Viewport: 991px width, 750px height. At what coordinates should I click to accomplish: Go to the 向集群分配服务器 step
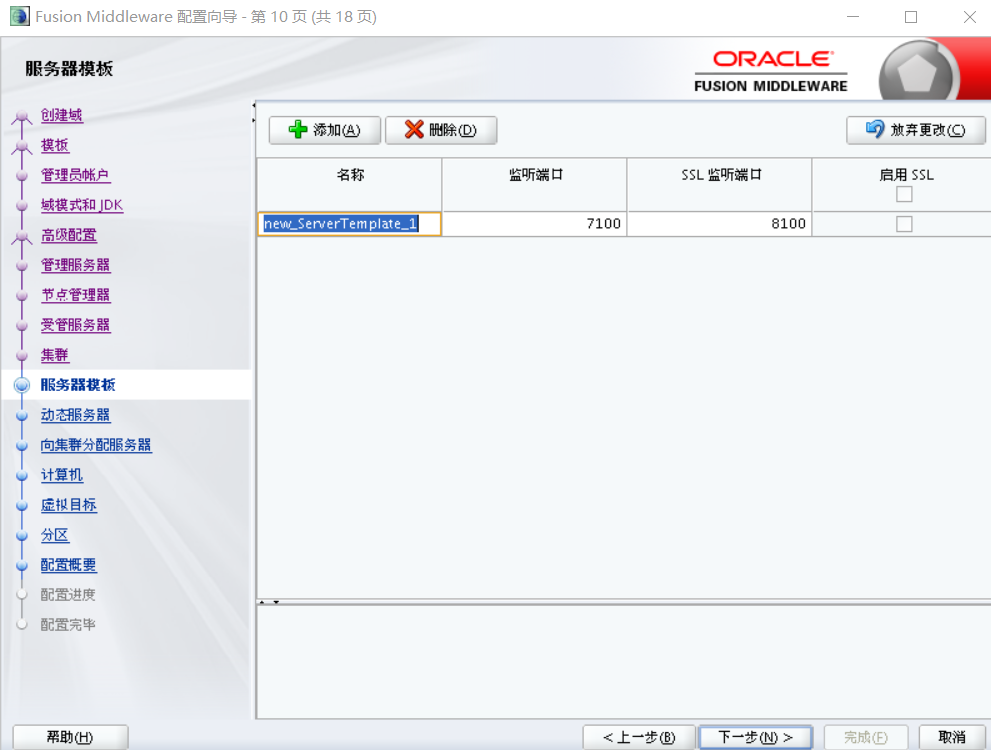pyautogui.click(x=99, y=445)
